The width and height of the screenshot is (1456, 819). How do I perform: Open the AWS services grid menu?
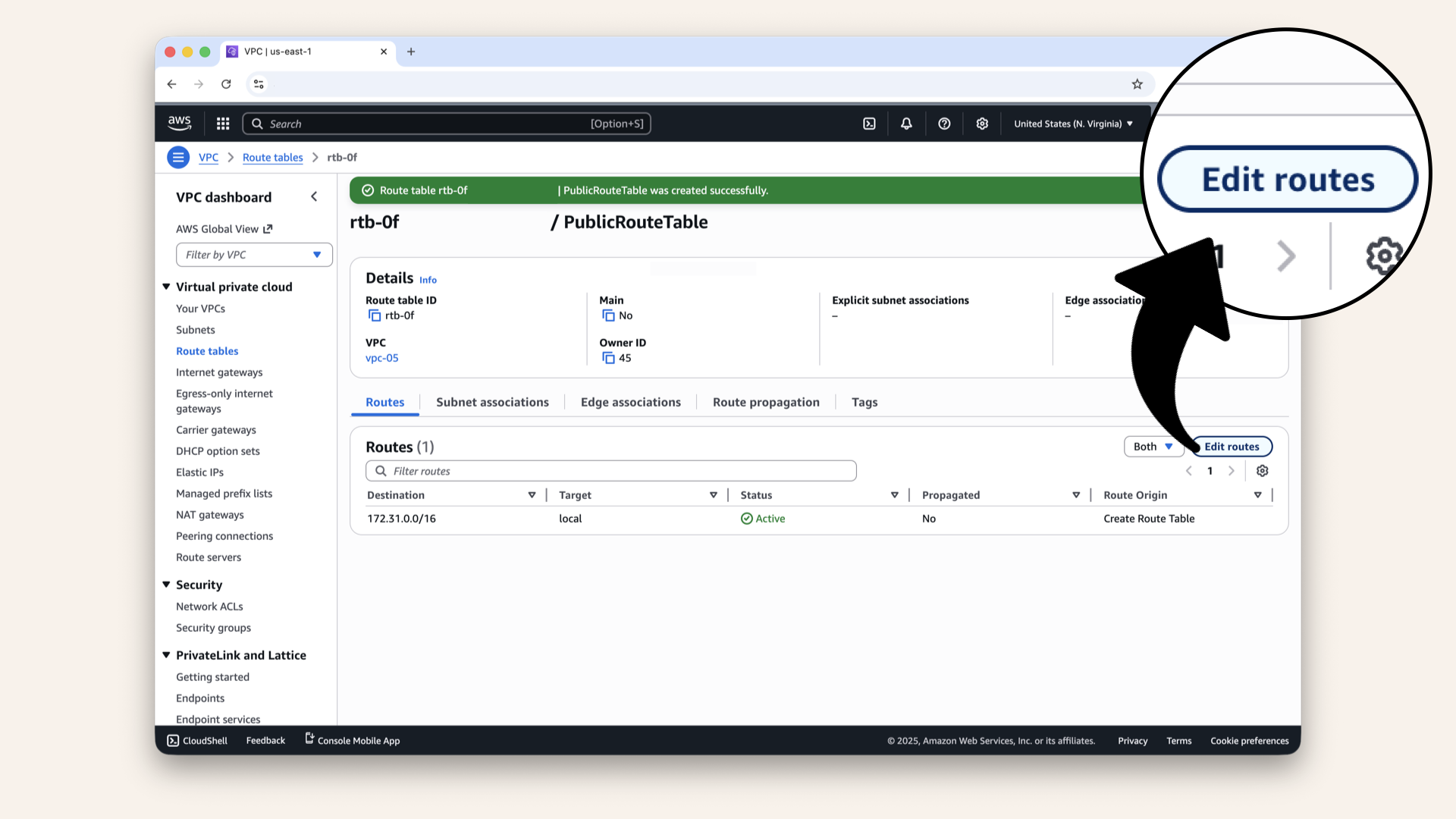(x=223, y=124)
